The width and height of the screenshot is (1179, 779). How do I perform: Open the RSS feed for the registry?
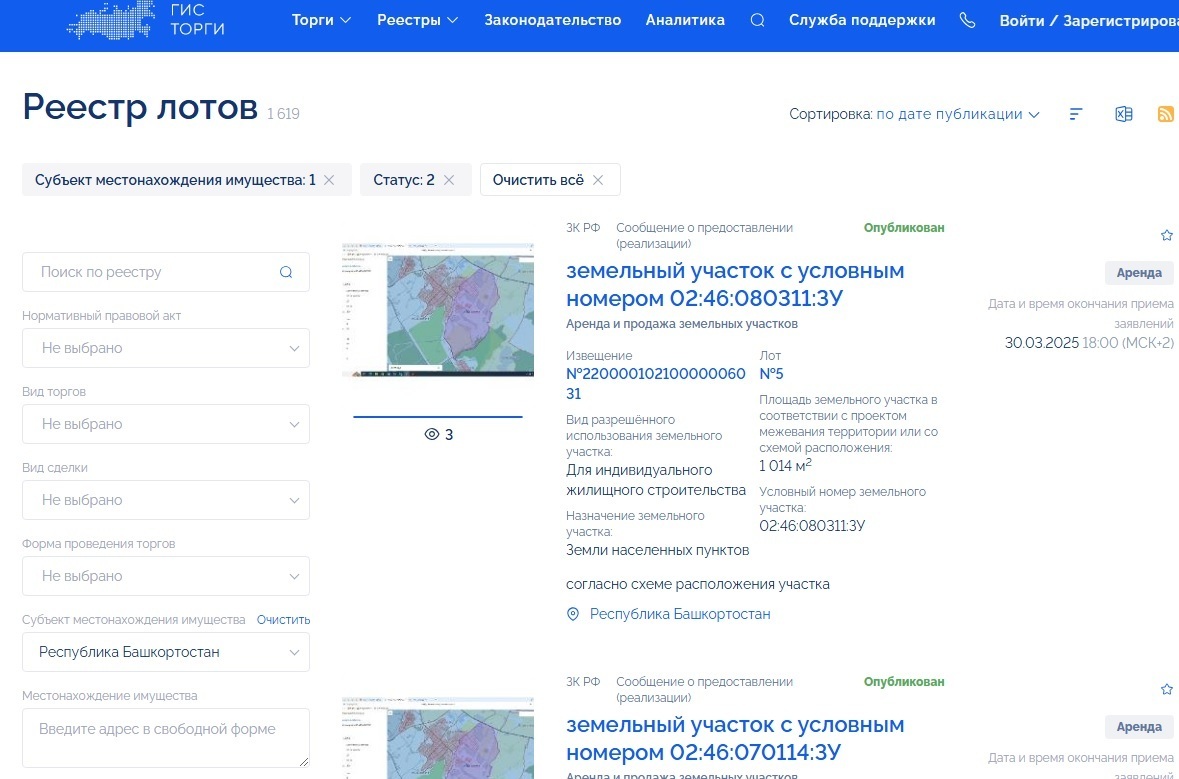[x=1166, y=114]
